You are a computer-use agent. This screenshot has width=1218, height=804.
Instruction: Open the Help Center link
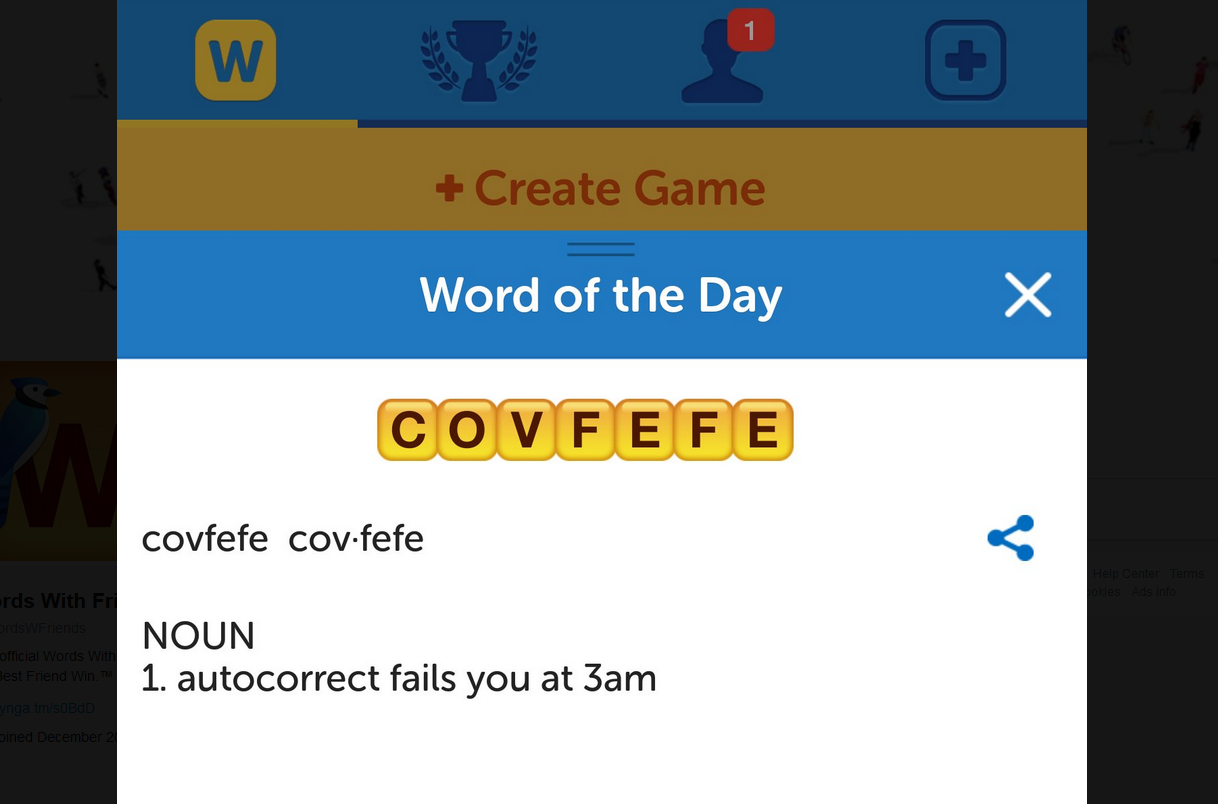(x=1126, y=574)
